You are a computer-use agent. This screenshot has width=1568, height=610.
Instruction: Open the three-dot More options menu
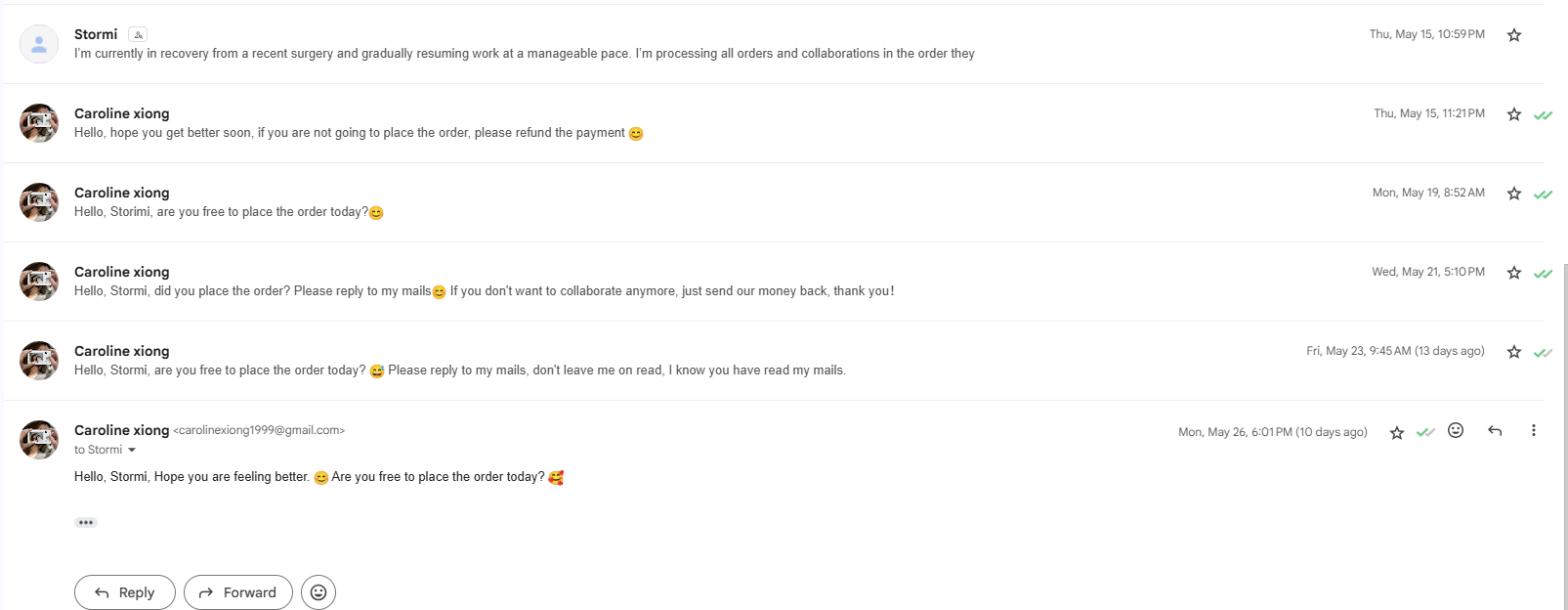tap(1534, 431)
